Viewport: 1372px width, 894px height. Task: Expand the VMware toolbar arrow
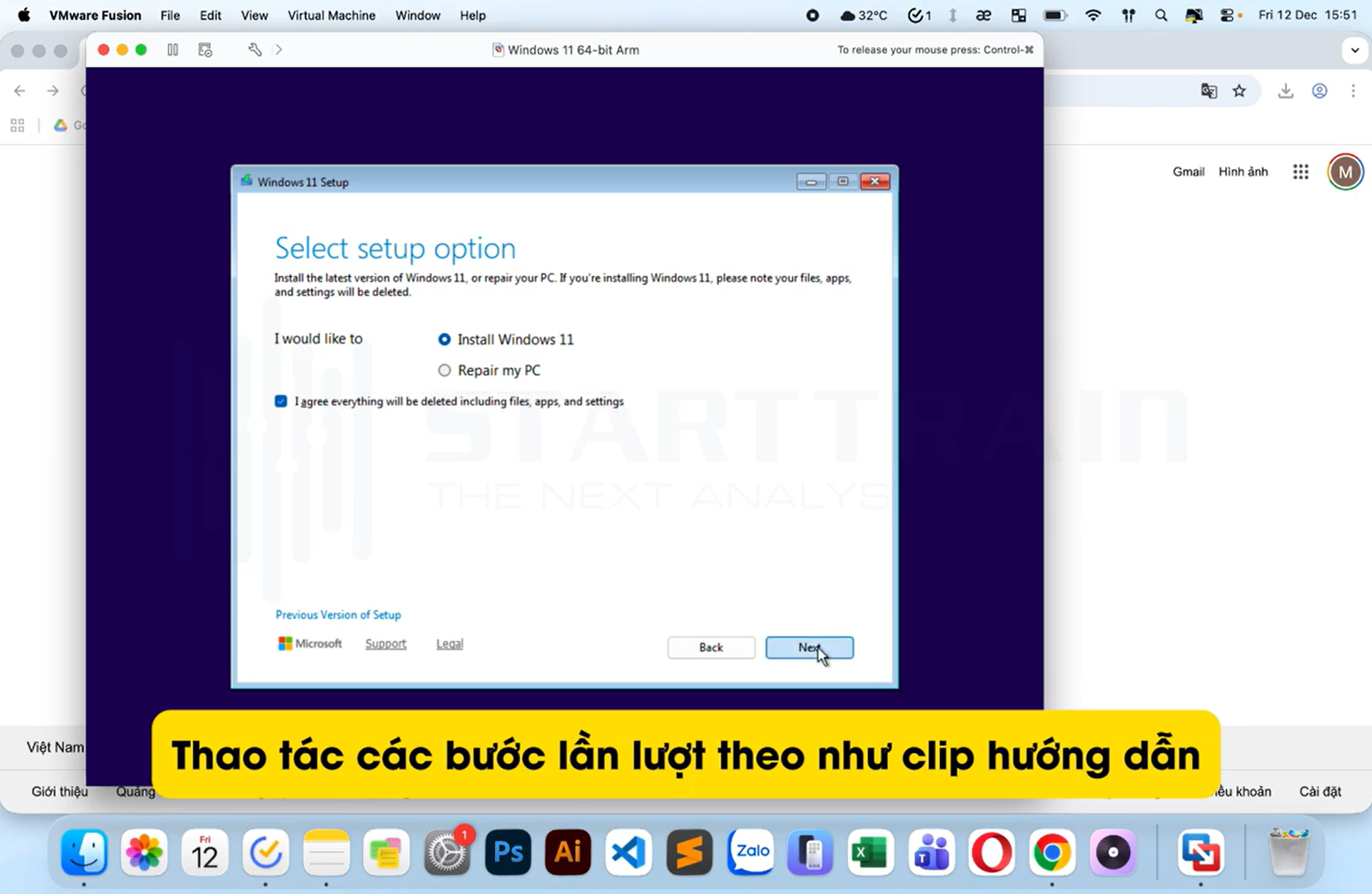click(279, 50)
